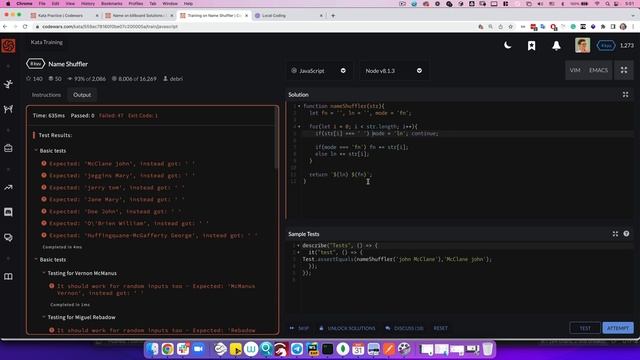Image resolution: width=640 pixels, height=360 pixels.
Task: Submit solution with ATTEMPT button
Action: 618,328
